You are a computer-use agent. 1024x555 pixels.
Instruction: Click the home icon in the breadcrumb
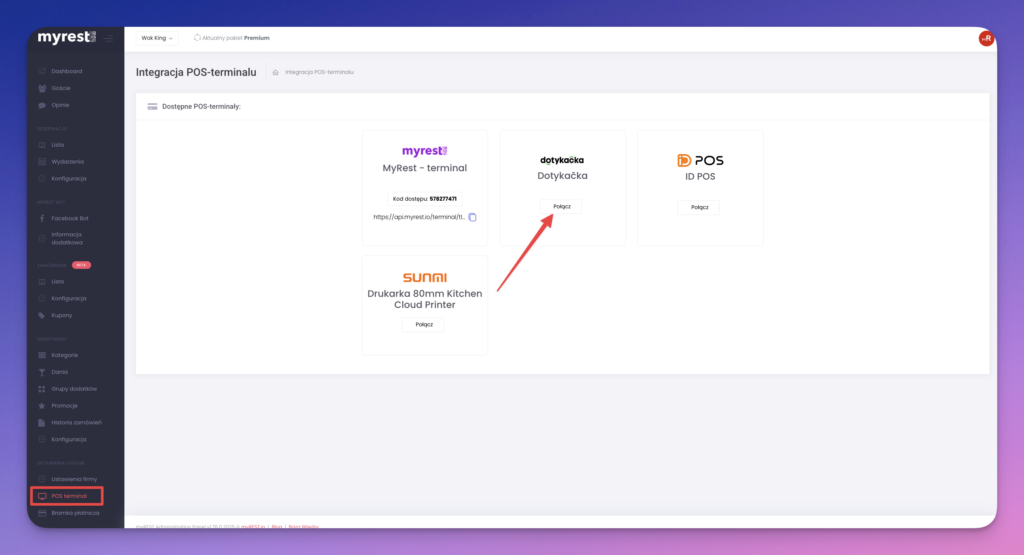pos(276,72)
